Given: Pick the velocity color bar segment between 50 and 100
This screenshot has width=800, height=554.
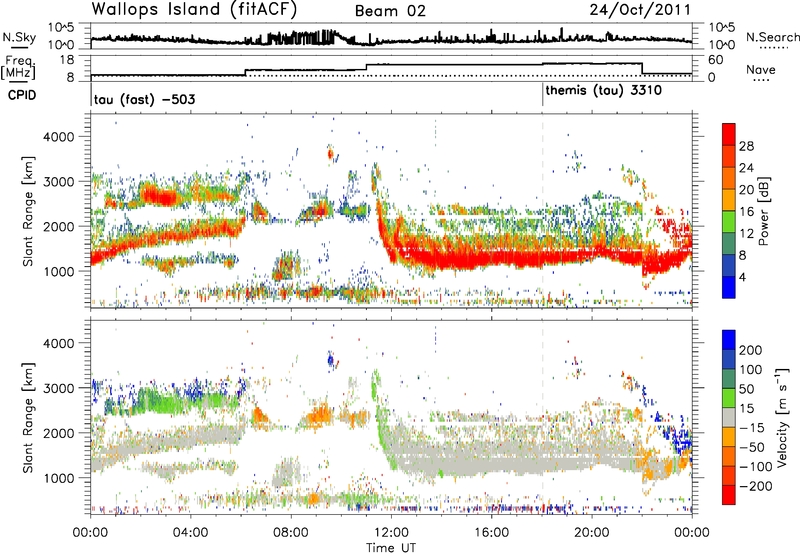Looking at the screenshot, I should [729, 378].
